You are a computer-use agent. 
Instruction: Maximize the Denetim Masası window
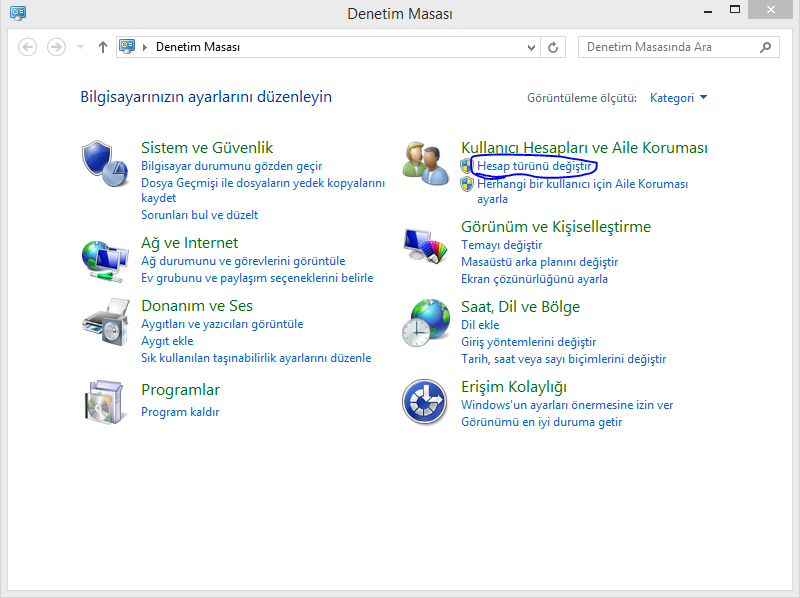(x=735, y=10)
